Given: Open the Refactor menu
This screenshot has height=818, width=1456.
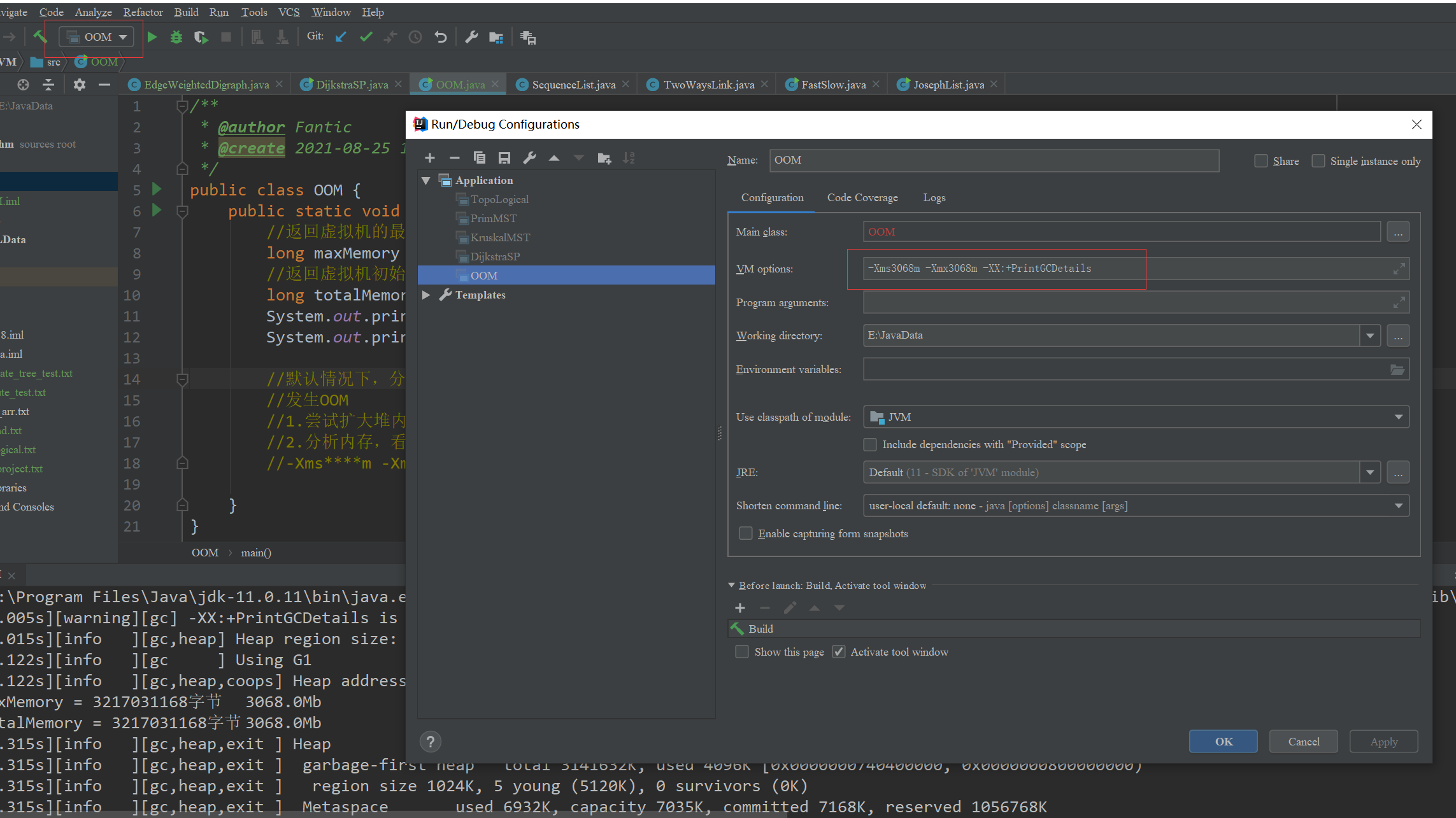Looking at the screenshot, I should click(143, 12).
